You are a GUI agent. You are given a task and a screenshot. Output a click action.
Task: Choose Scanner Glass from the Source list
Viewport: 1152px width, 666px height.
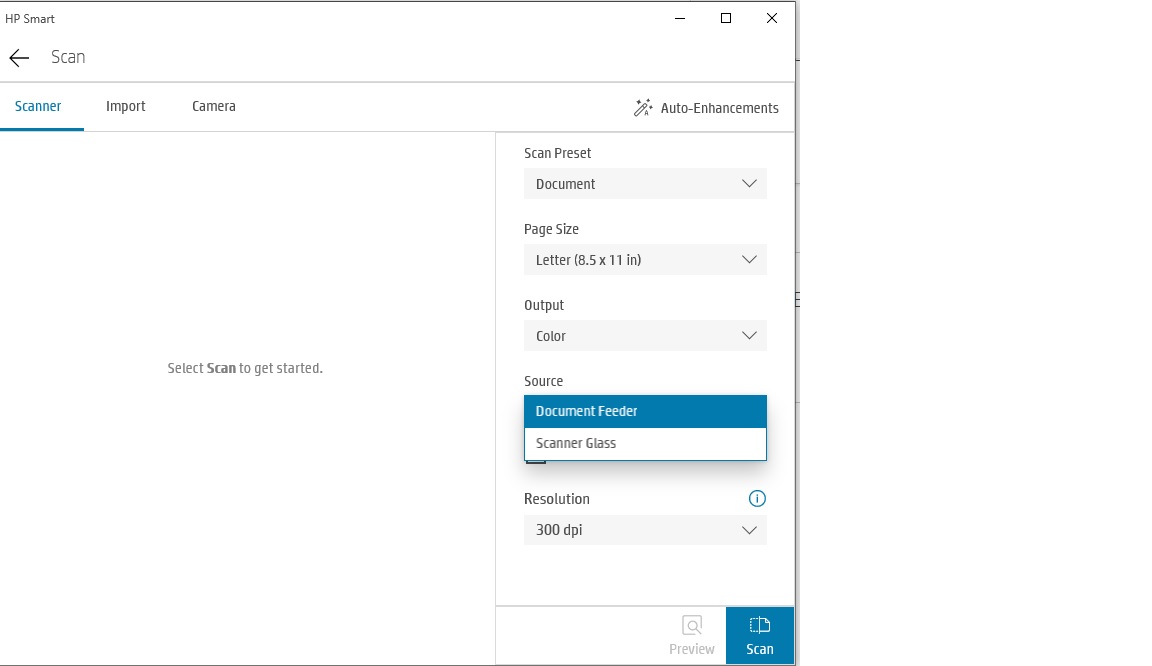pos(645,443)
